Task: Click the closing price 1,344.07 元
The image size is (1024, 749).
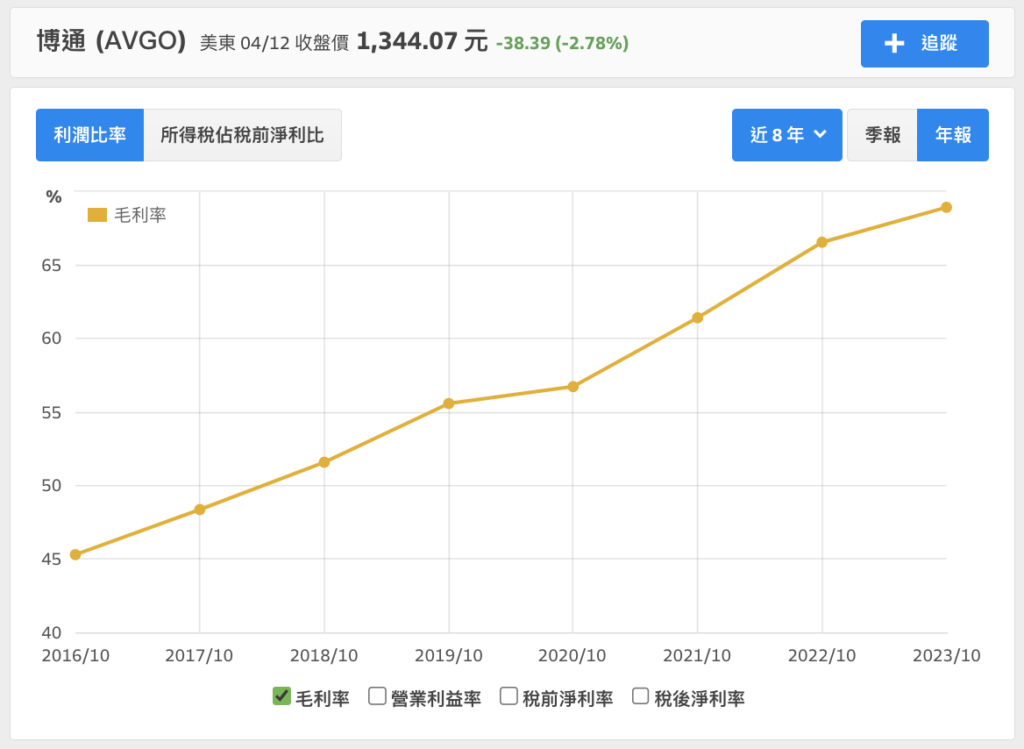Action: [422, 42]
